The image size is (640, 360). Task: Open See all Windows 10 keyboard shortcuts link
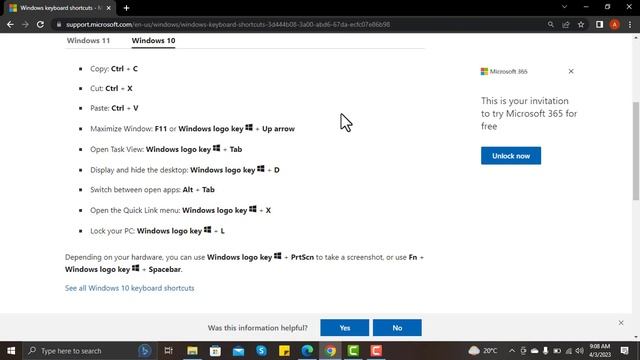pos(129,288)
